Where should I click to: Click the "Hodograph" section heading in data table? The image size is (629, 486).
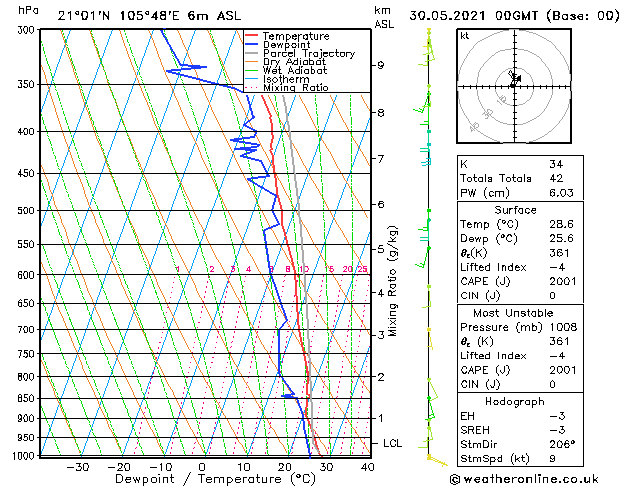[515, 401]
